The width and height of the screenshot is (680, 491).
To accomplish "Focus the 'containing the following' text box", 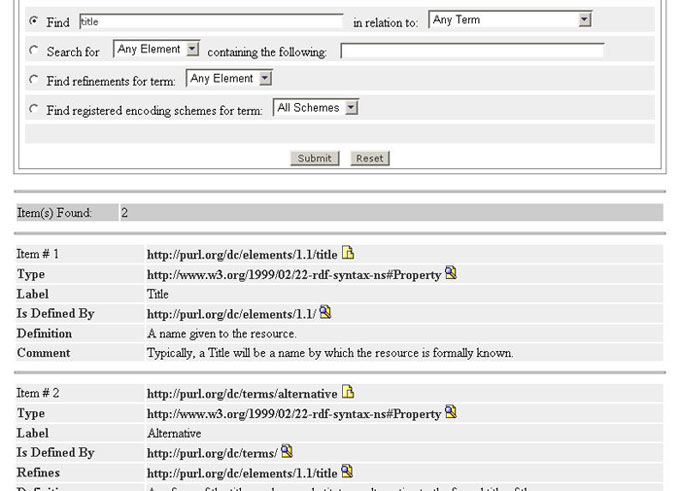I will (x=472, y=50).
